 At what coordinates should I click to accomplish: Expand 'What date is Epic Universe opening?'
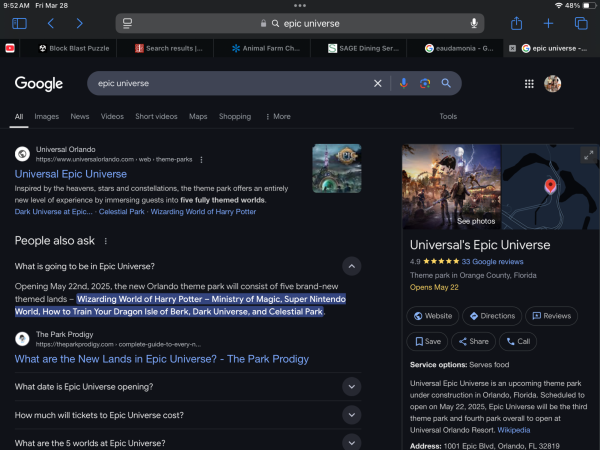351,387
